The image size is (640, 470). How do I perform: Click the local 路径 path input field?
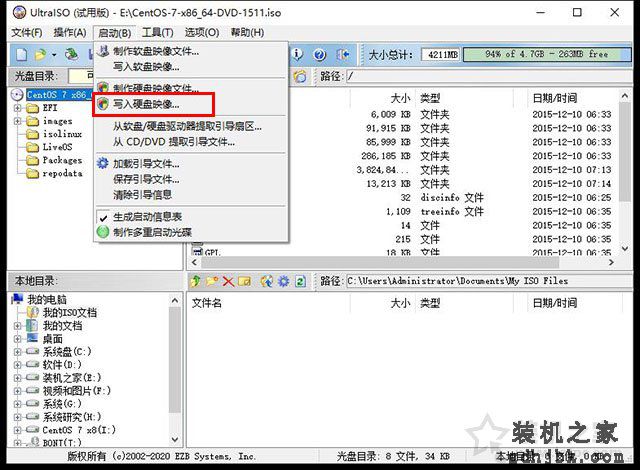click(489, 281)
